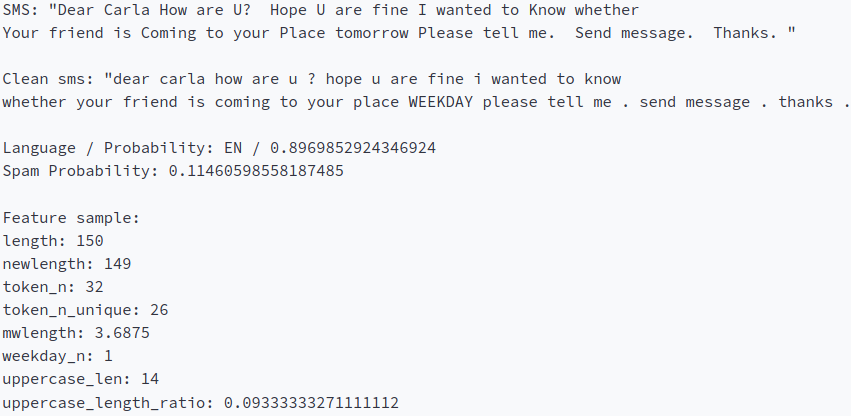Screen dimensions: 851x416
Task: Click the "token_n: 32" line
Action: coord(58,287)
